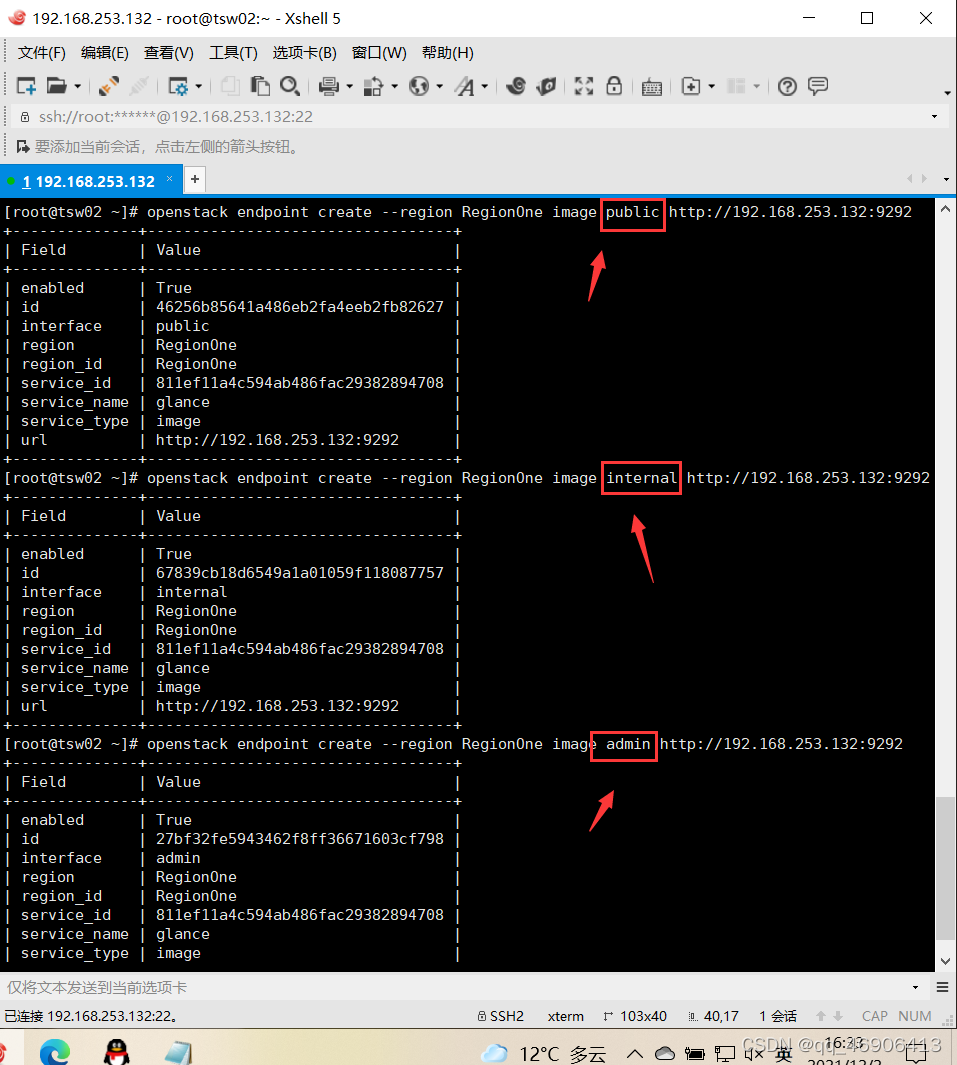The image size is (957, 1065).
Task: Add a new tab with plus button
Action: point(195,179)
